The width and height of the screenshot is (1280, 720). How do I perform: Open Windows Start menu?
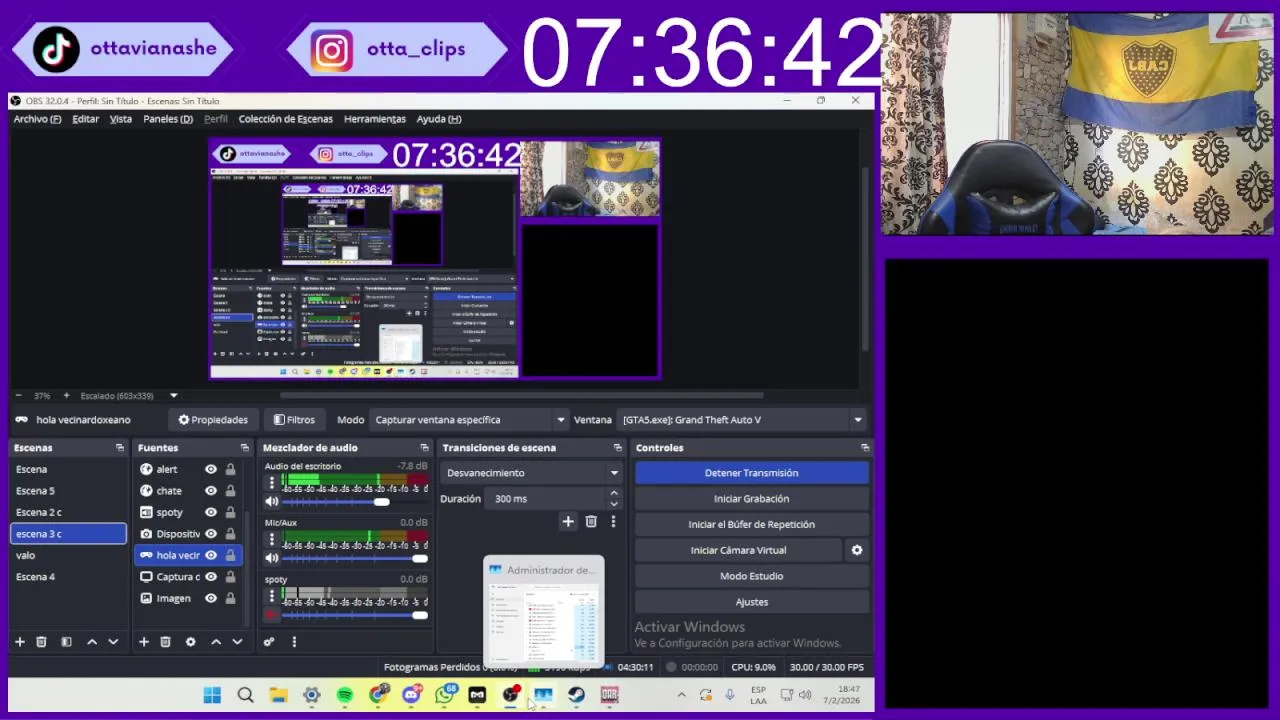(212, 695)
